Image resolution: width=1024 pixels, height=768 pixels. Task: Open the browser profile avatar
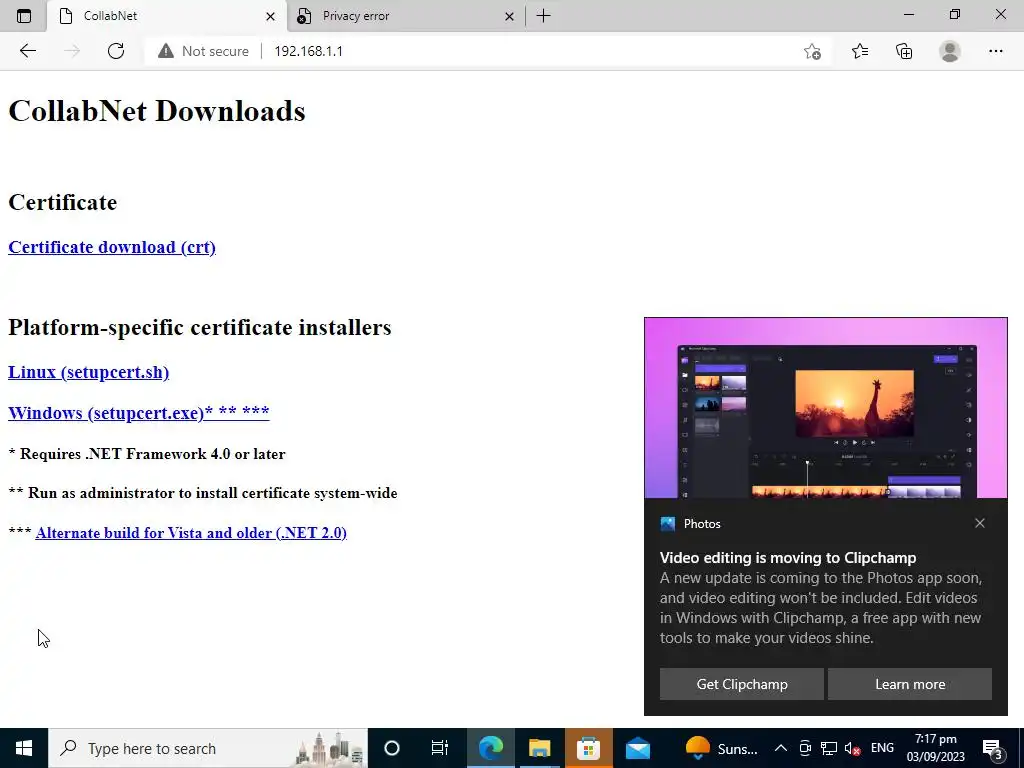(950, 51)
